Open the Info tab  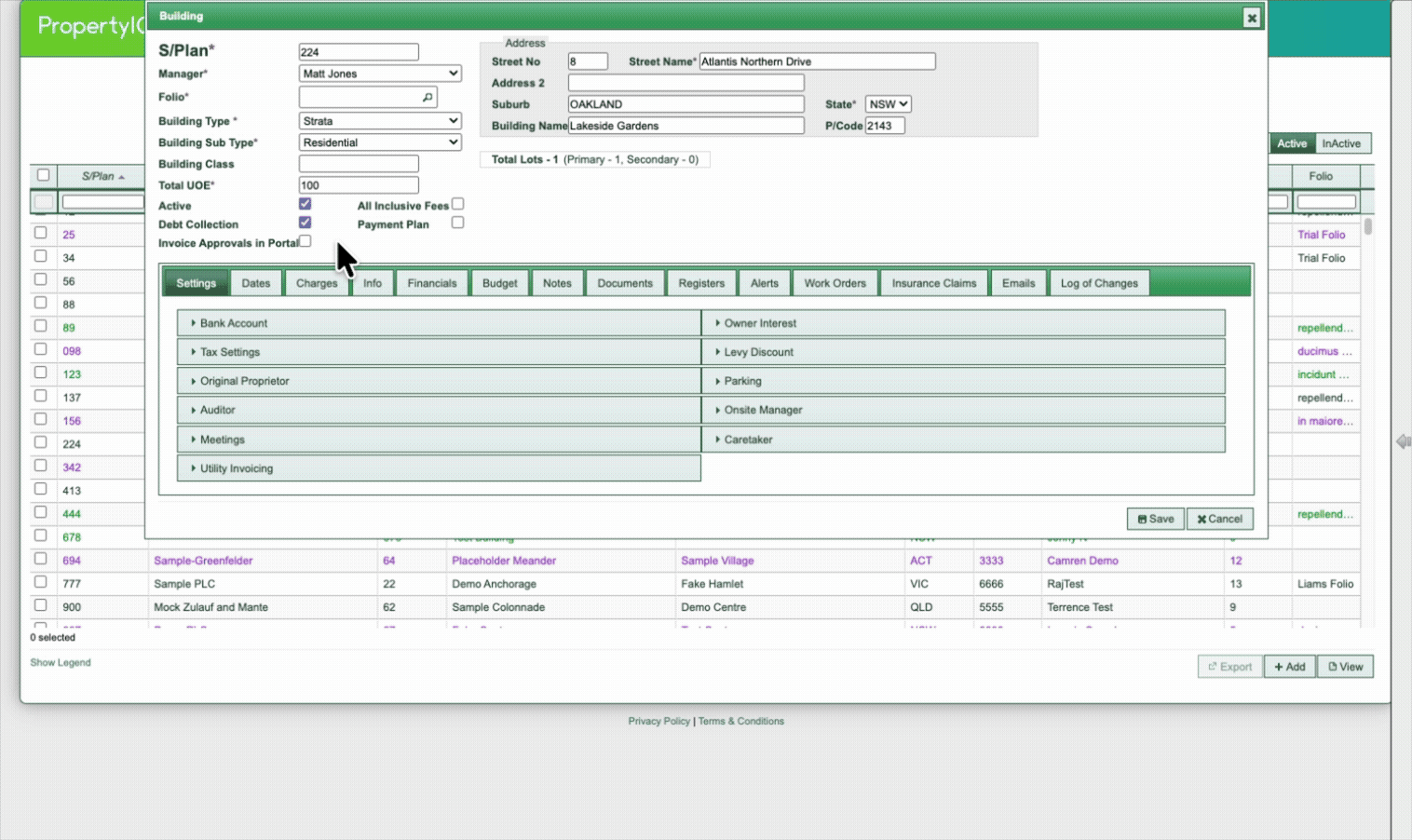click(x=373, y=283)
